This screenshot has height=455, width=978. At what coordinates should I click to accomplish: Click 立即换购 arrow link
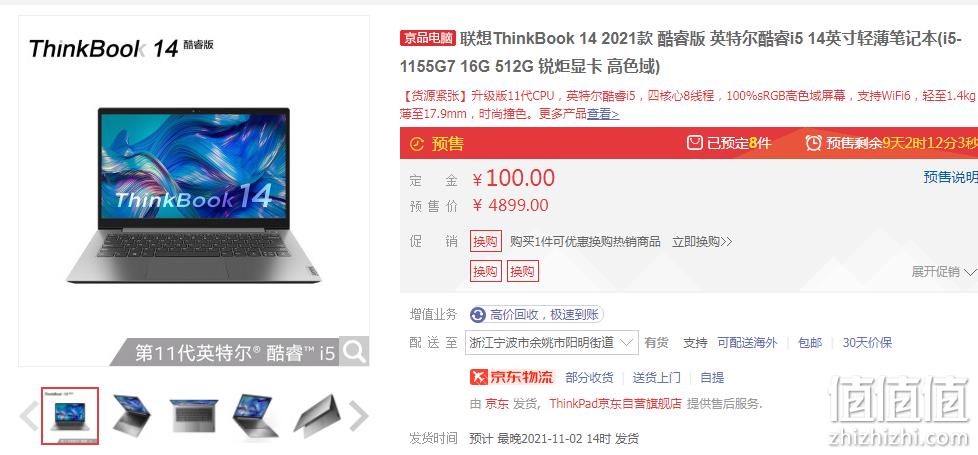pos(702,242)
